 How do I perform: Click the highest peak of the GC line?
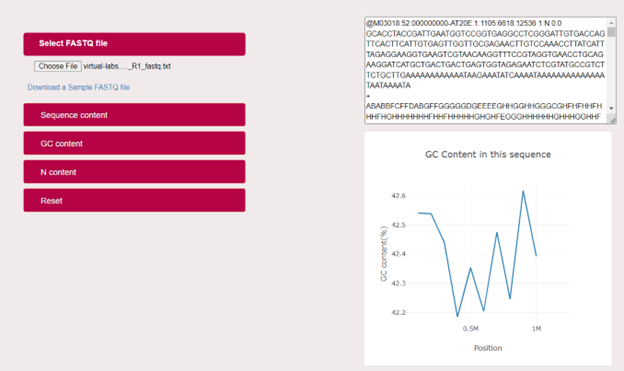(523, 191)
